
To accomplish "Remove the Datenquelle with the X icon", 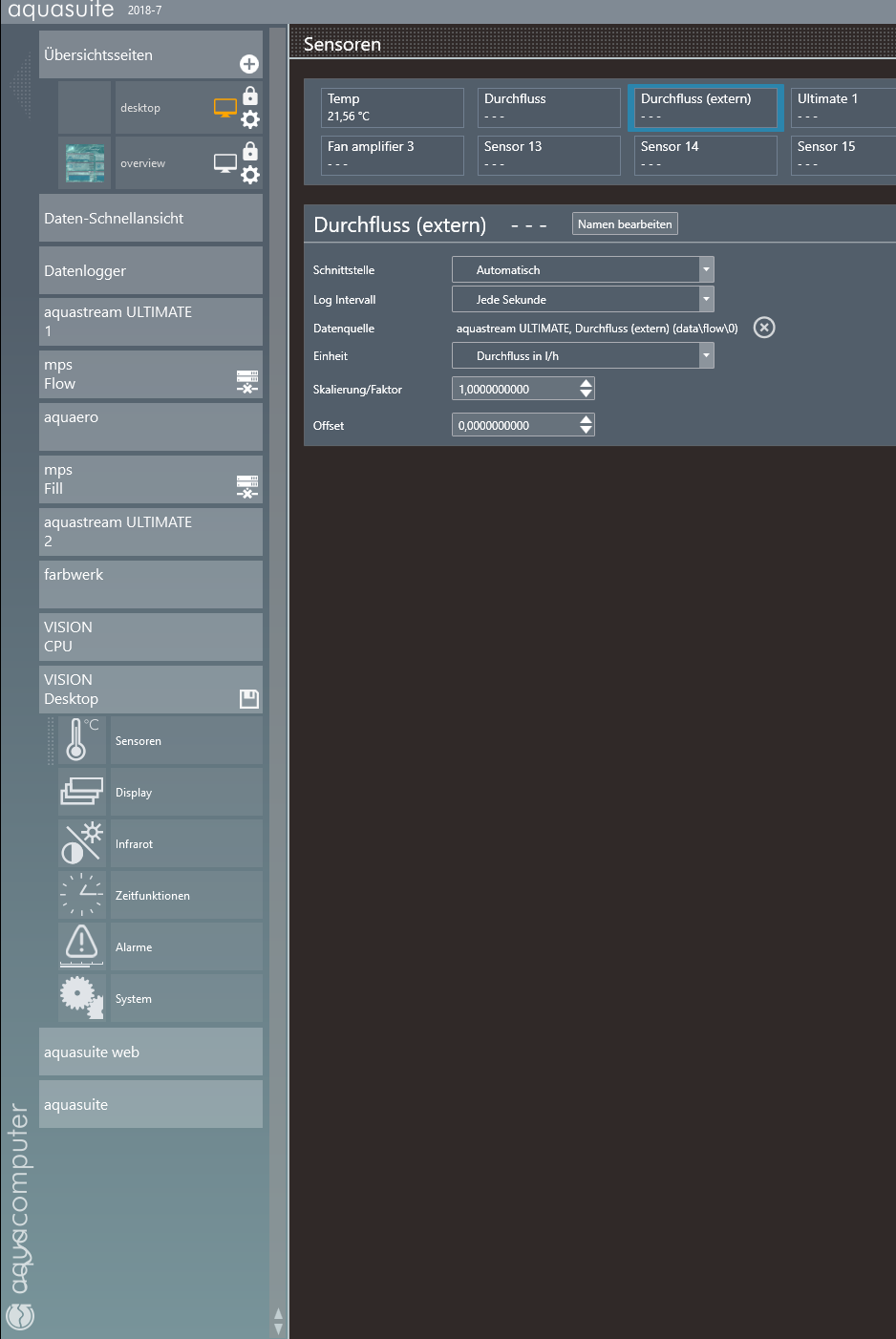I will [x=764, y=328].
